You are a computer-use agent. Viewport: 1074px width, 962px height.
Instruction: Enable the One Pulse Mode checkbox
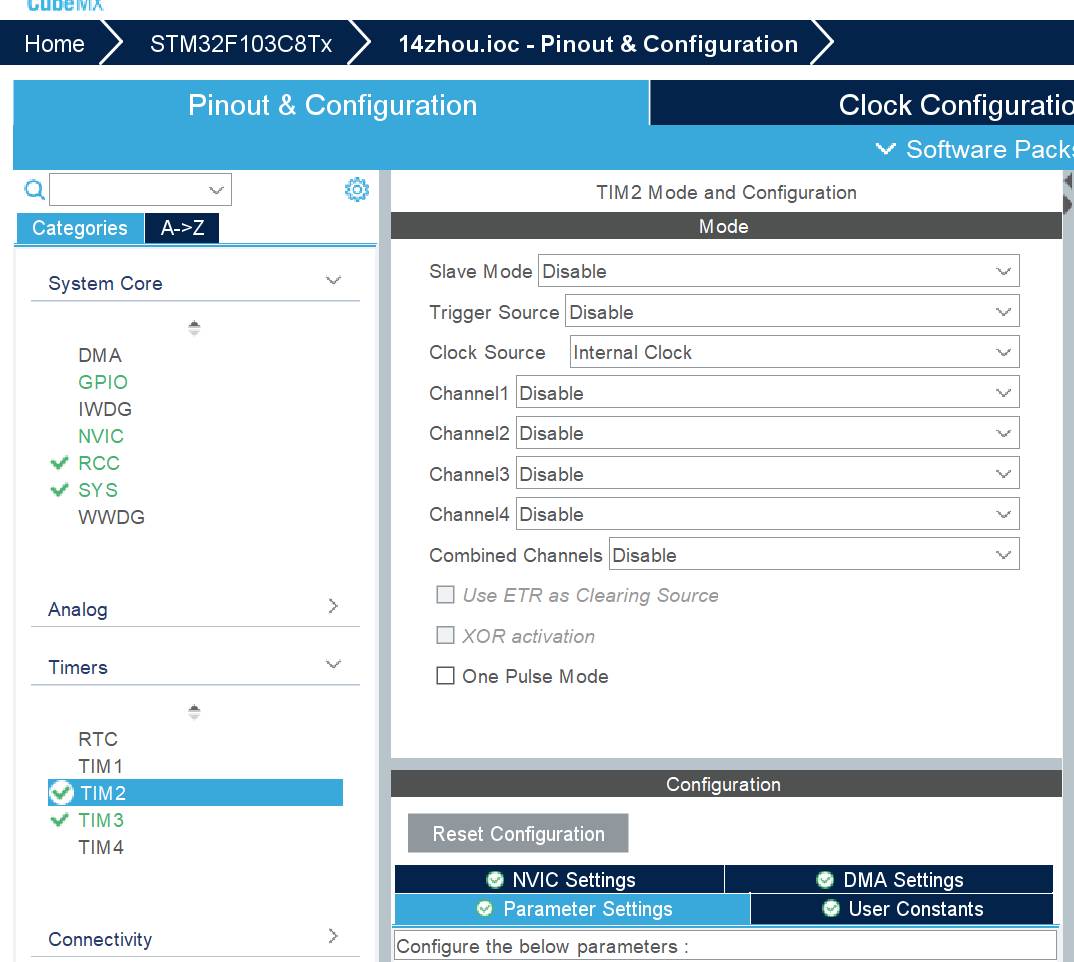(x=445, y=676)
